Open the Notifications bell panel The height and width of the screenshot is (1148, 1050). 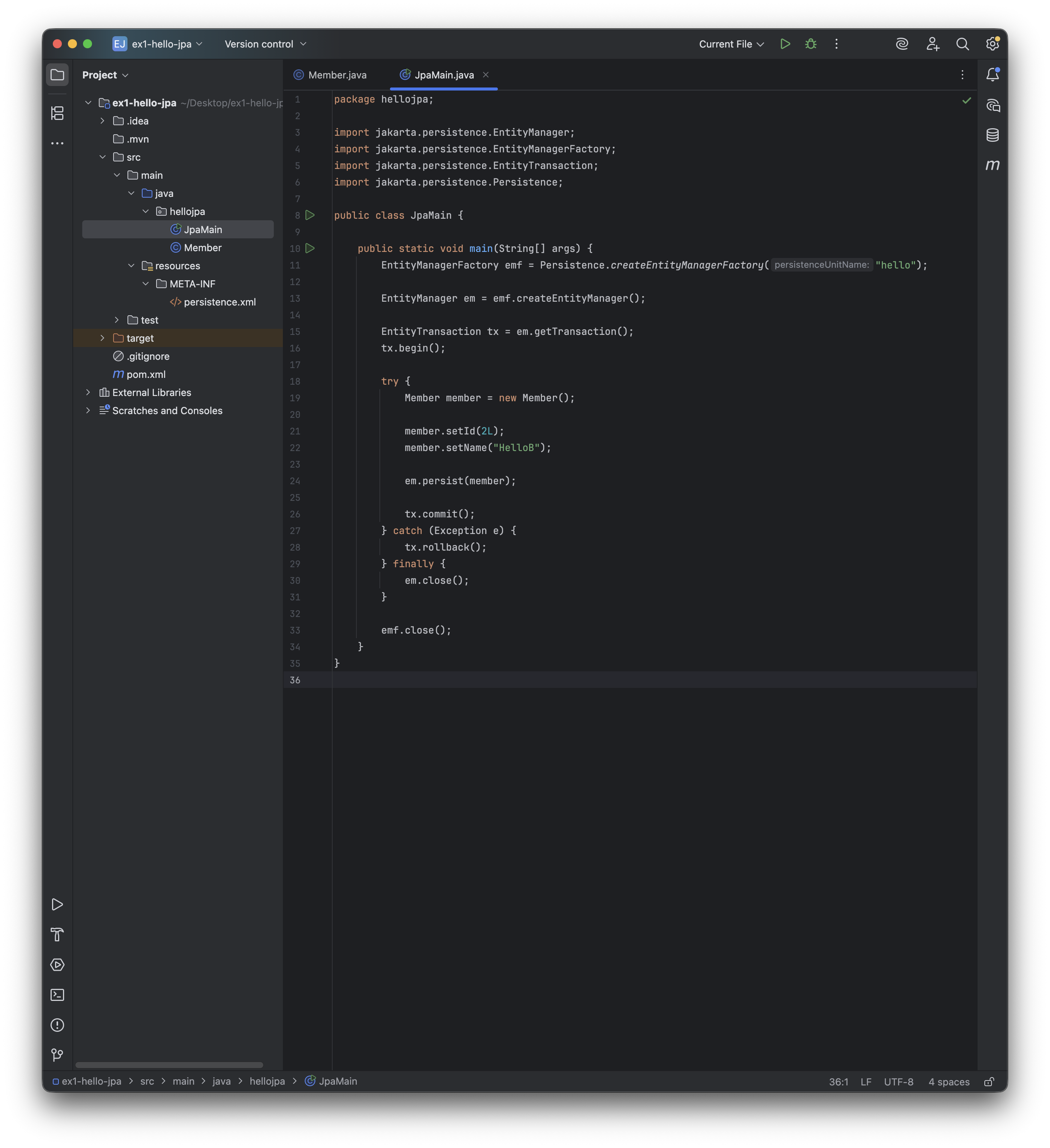pos(993,75)
